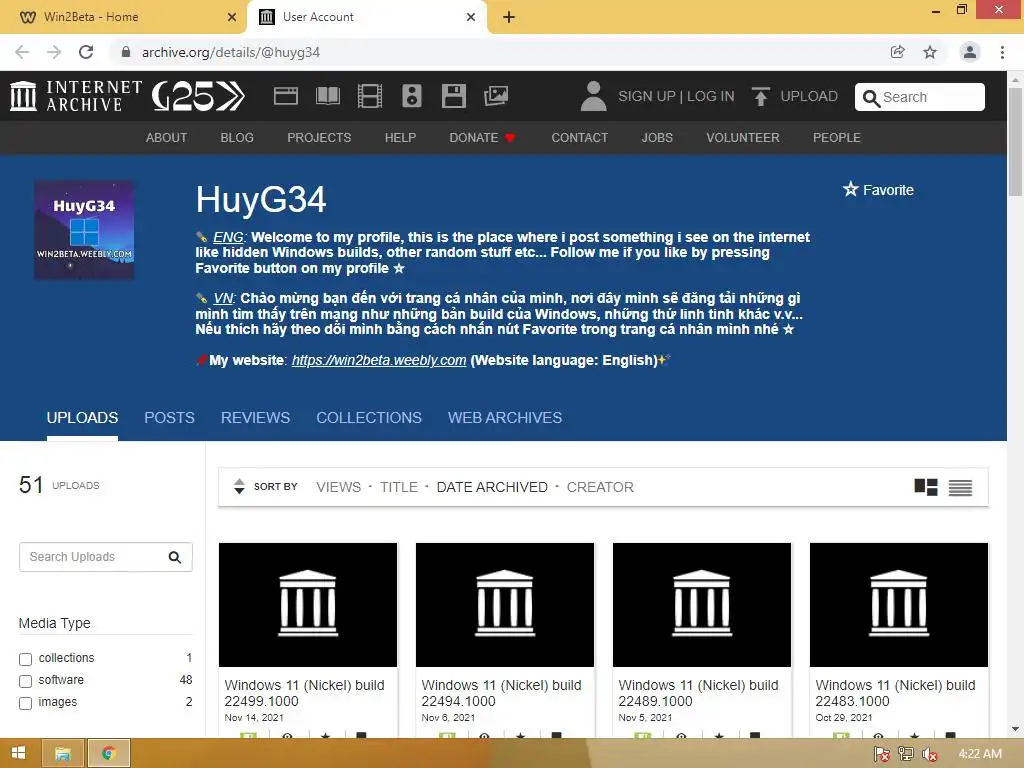This screenshot has width=1024, height=768.
Task: Click the Search Uploads magnifier button
Action: [x=175, y=557]
